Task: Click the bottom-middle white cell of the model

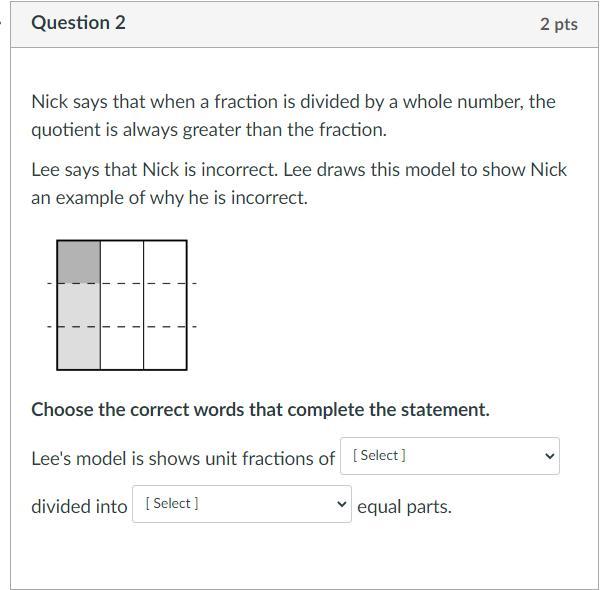Action: 122,347
